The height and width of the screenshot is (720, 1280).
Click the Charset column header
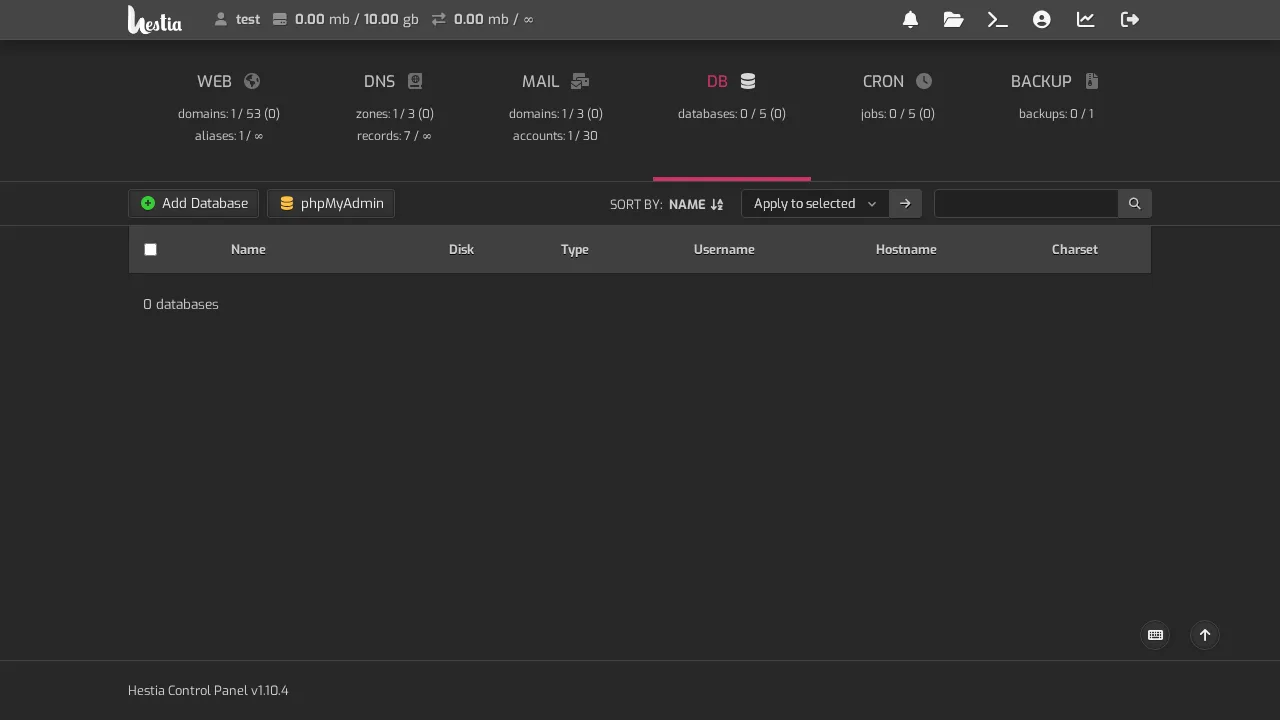(1075, 249)
